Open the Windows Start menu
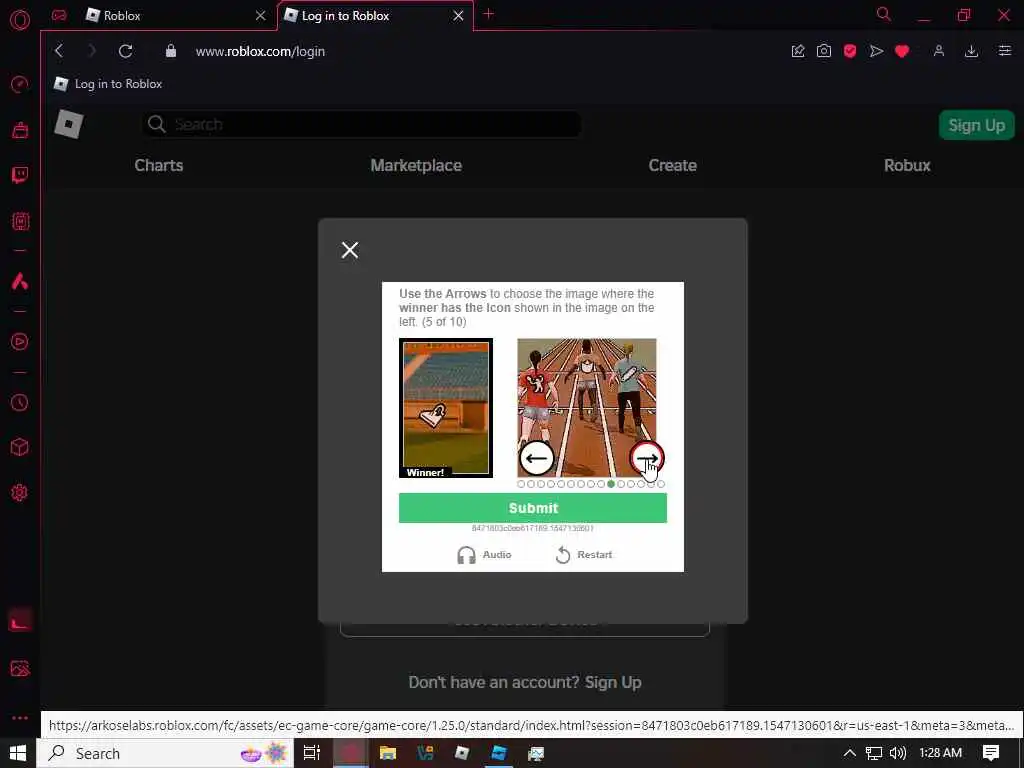 [18, 753]
